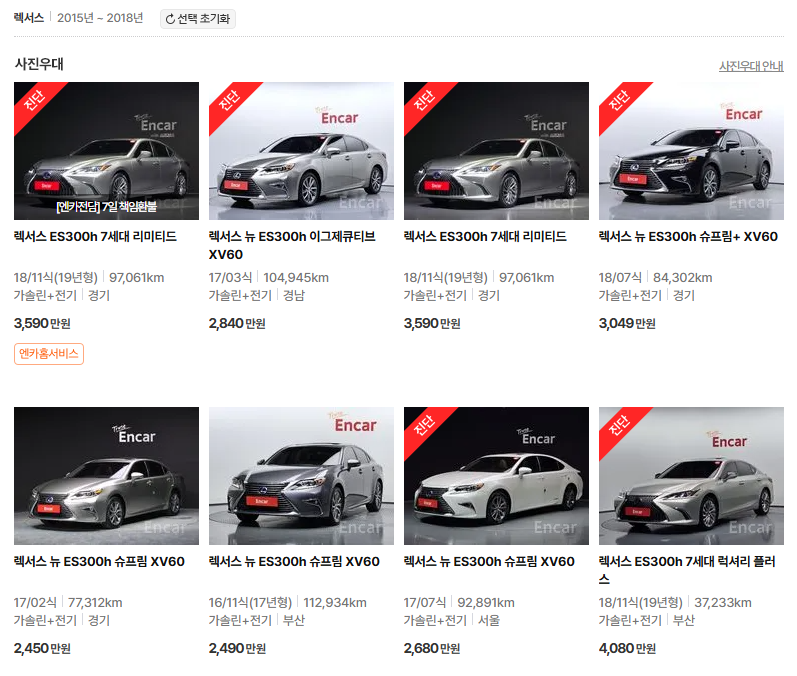797x676 pixels.
Task: Open 슈프림 XV60 title above 16/11식(17년형)
Action: [x=294, y=562]
